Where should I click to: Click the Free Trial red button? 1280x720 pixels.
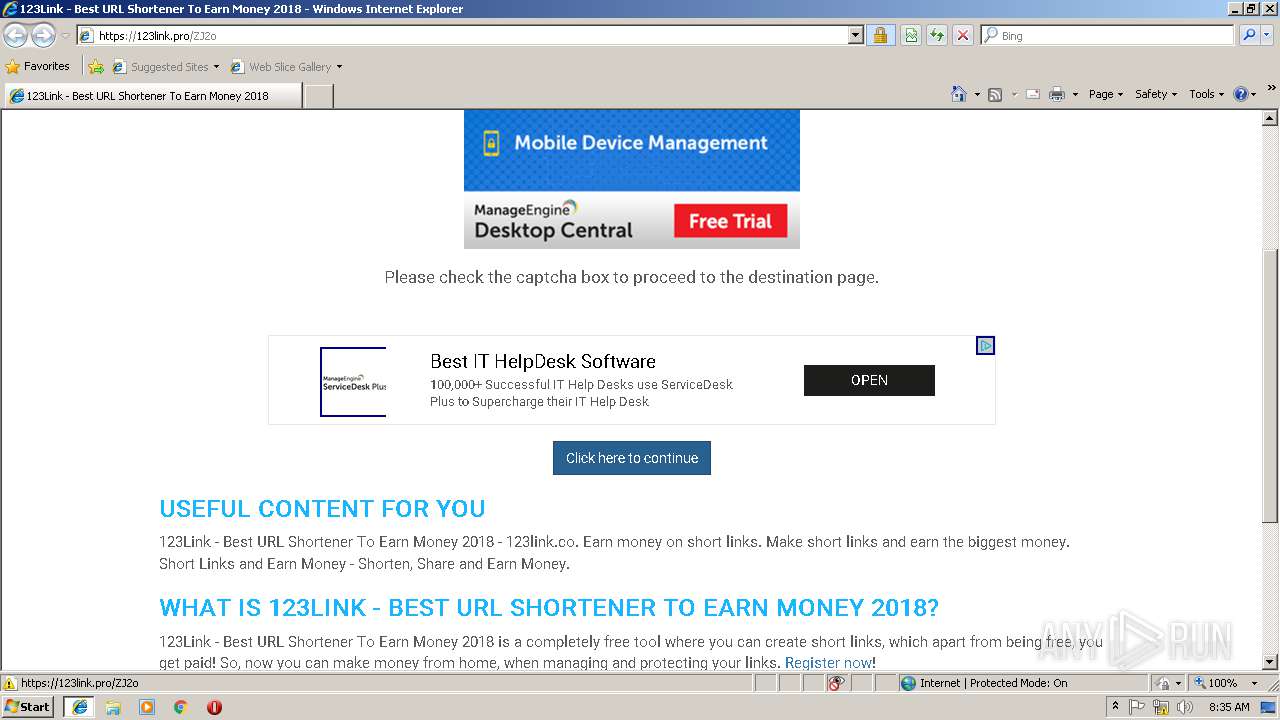(730, 221)
